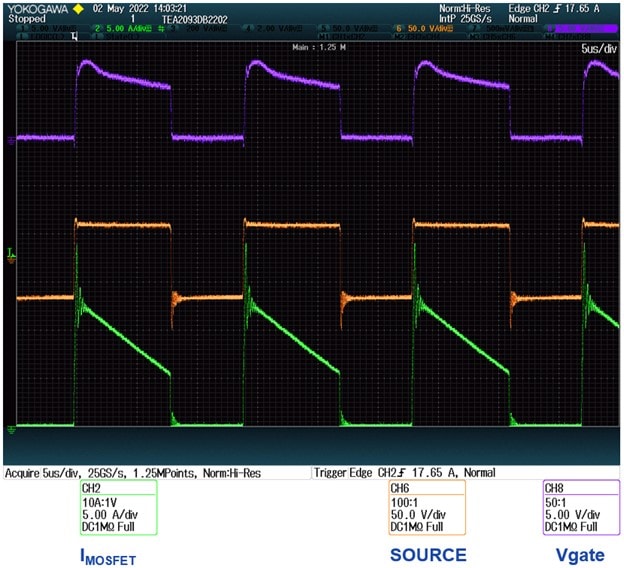Open the 5us/div timebase setting
624x568 pixels.
point(599,49)
